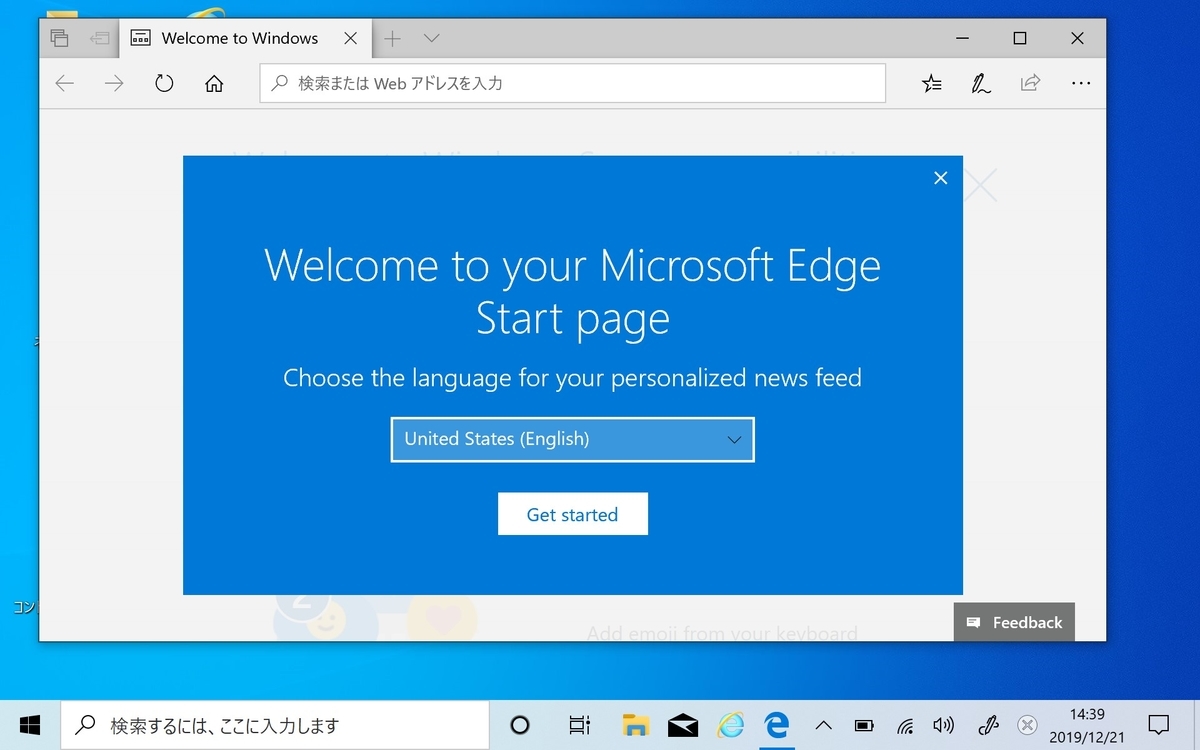
Task: Click the Share page icon in Edge
Action: (x=1030, y=83)
